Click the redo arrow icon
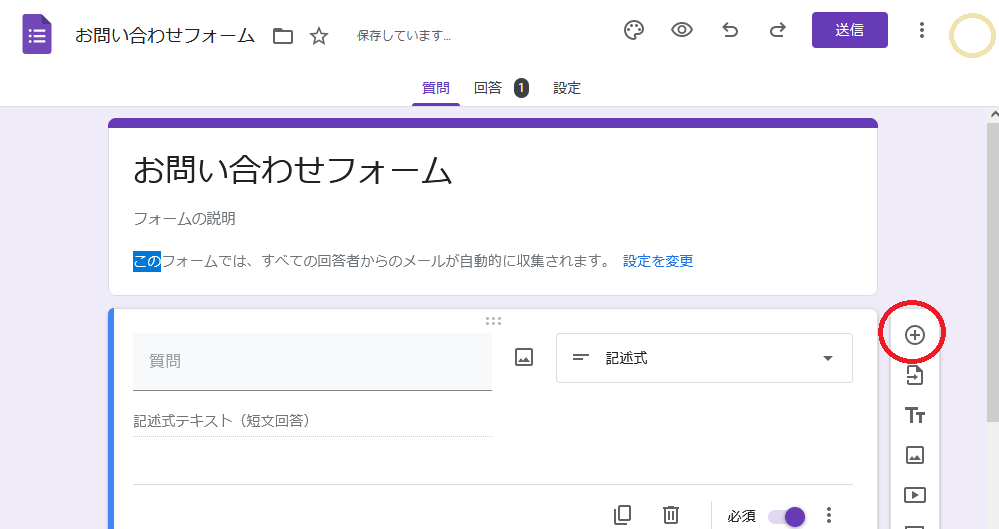Screen dimensions: 999x529 point(777,30)
